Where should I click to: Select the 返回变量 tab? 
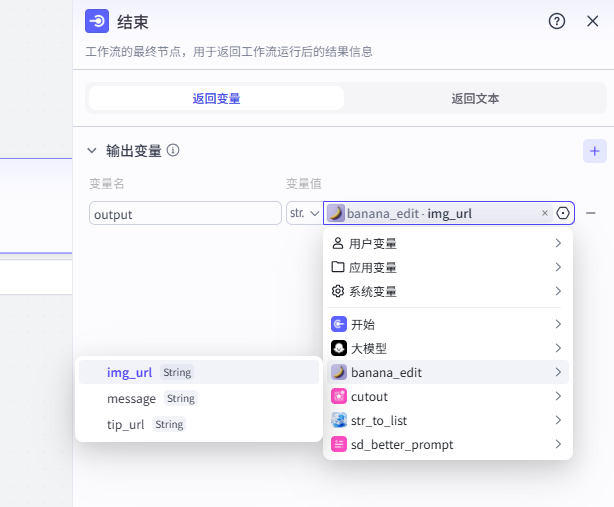click(x=216, y=98)
